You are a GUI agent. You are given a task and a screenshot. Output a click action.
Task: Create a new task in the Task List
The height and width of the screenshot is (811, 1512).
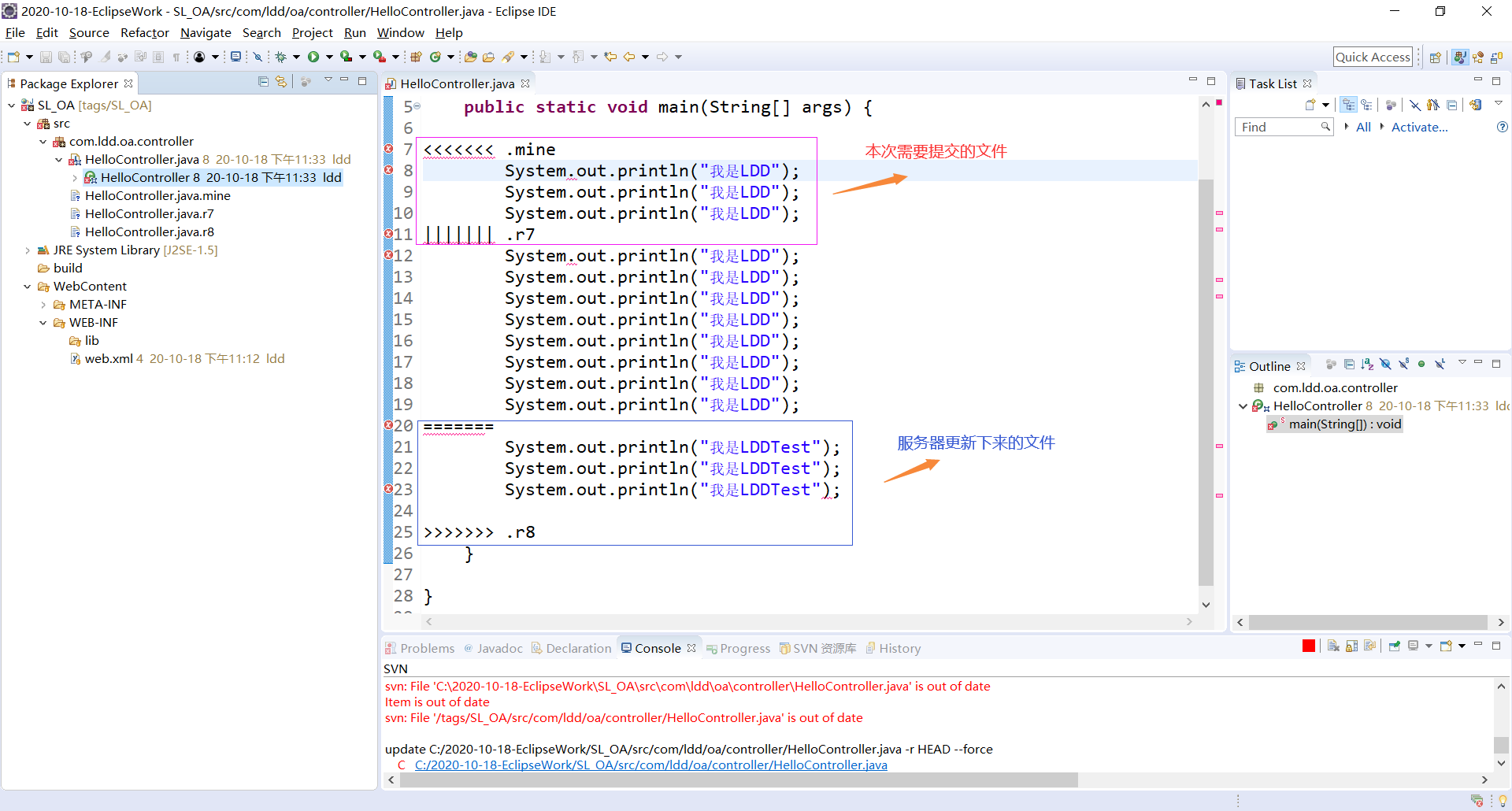coord(1310,104)
